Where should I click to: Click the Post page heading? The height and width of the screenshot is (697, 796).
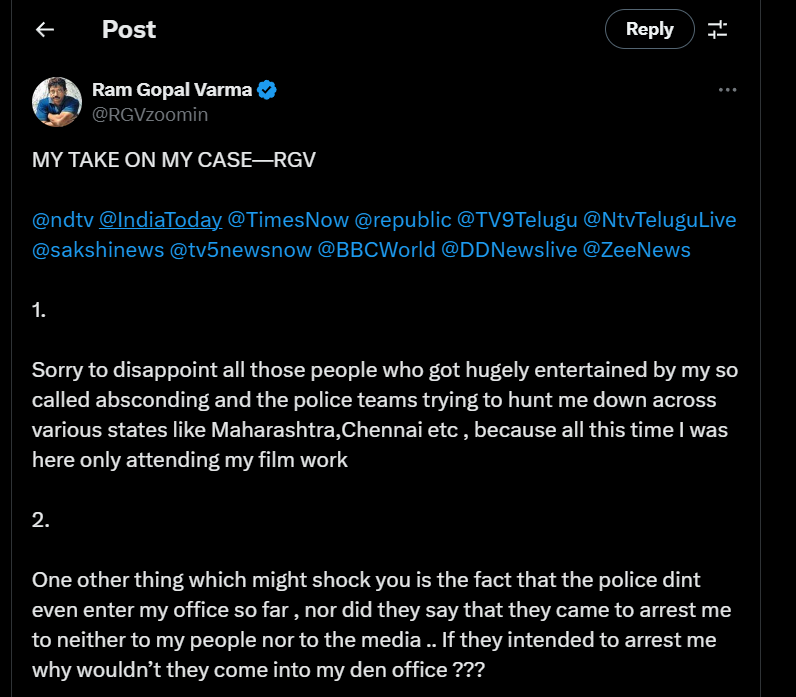(129, 29)
